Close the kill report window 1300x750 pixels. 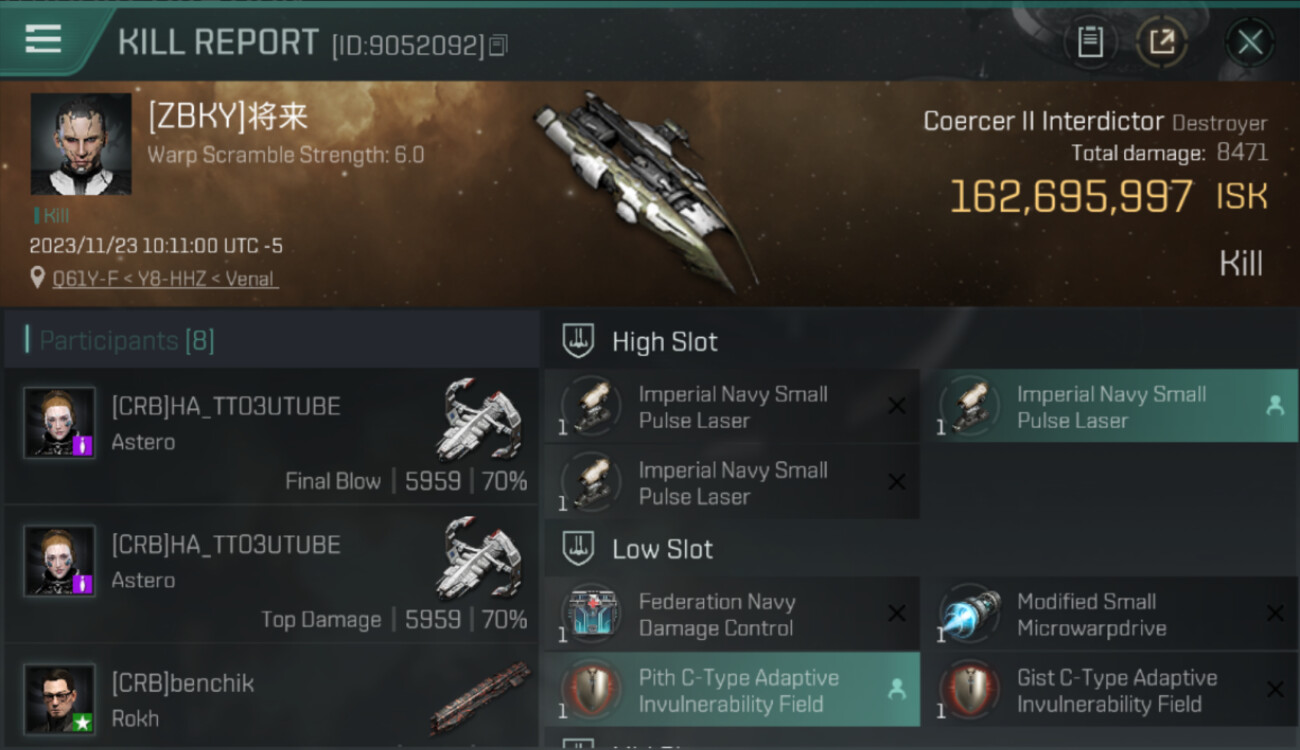1250,42
